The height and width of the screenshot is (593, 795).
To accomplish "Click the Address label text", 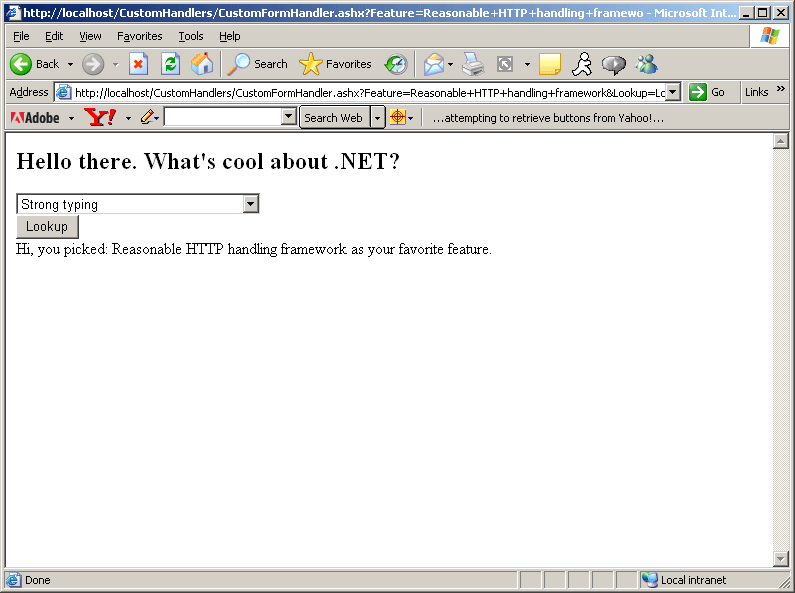I will coord(29,92).
